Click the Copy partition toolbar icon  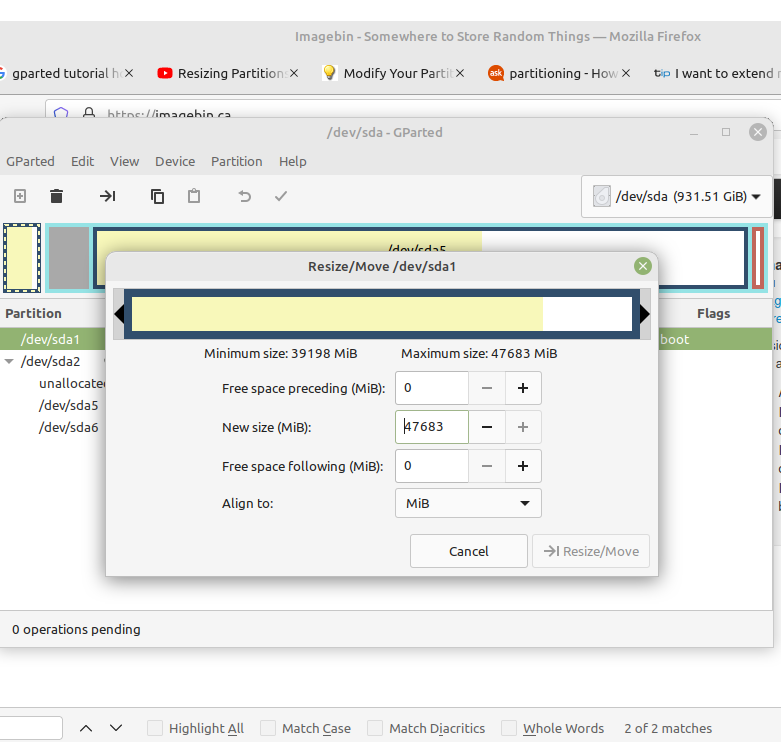coord(157,196)
